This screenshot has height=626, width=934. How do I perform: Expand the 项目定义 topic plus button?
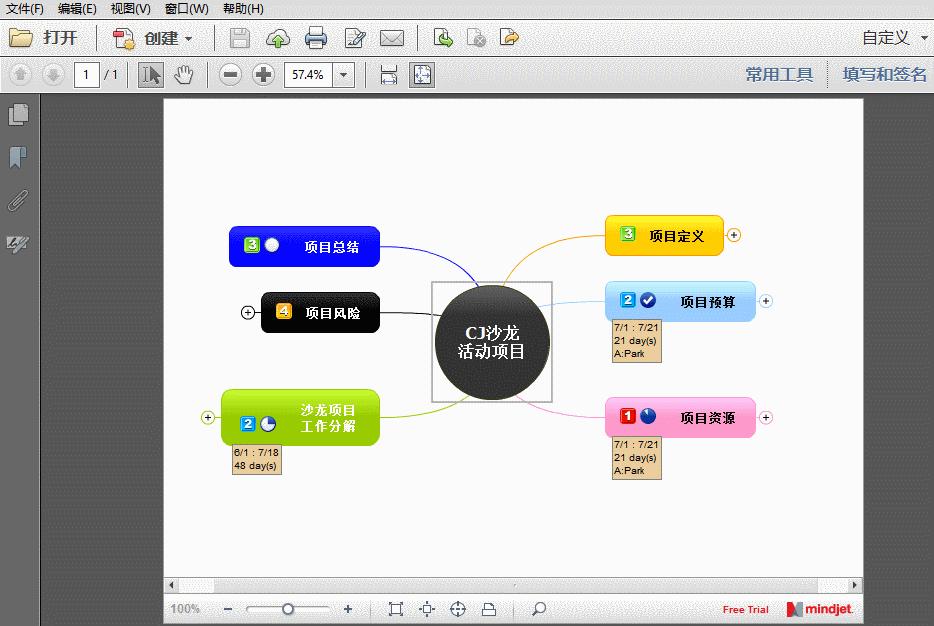(x=734, y=235)
